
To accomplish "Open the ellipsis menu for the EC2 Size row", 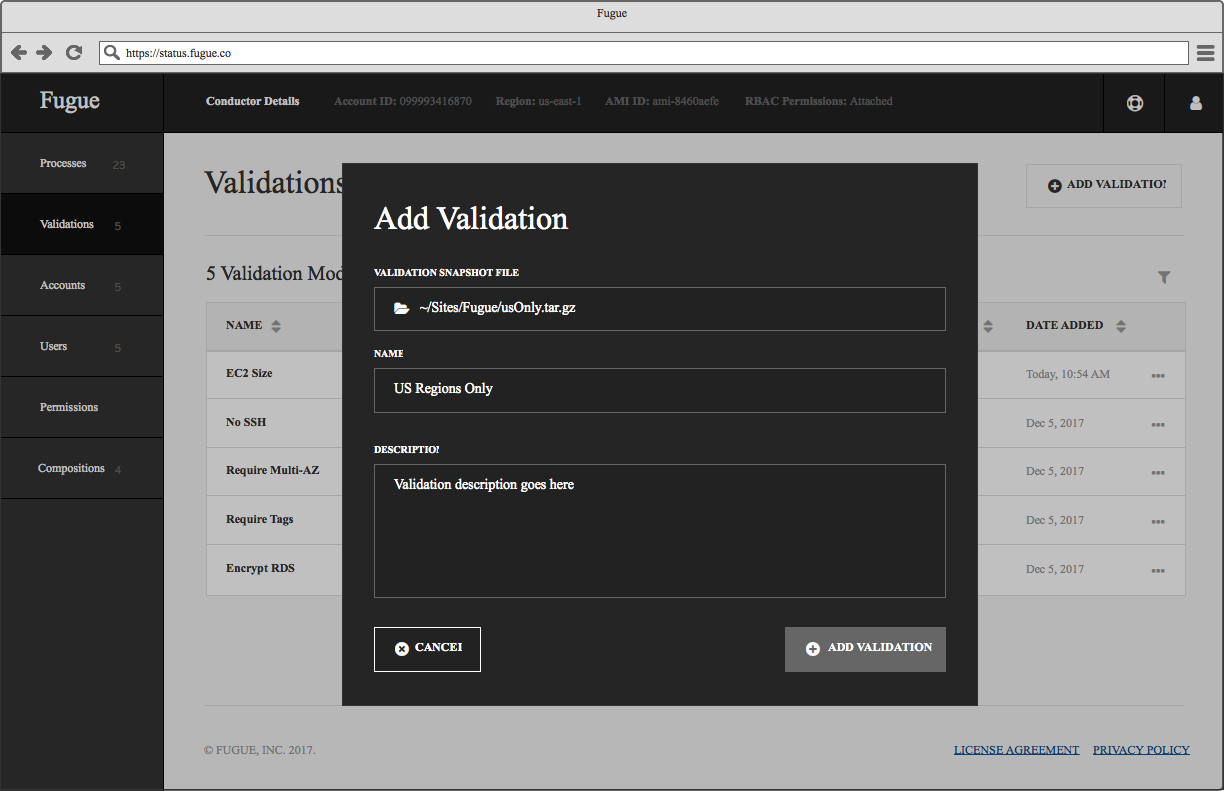I will click(1158, 374).
